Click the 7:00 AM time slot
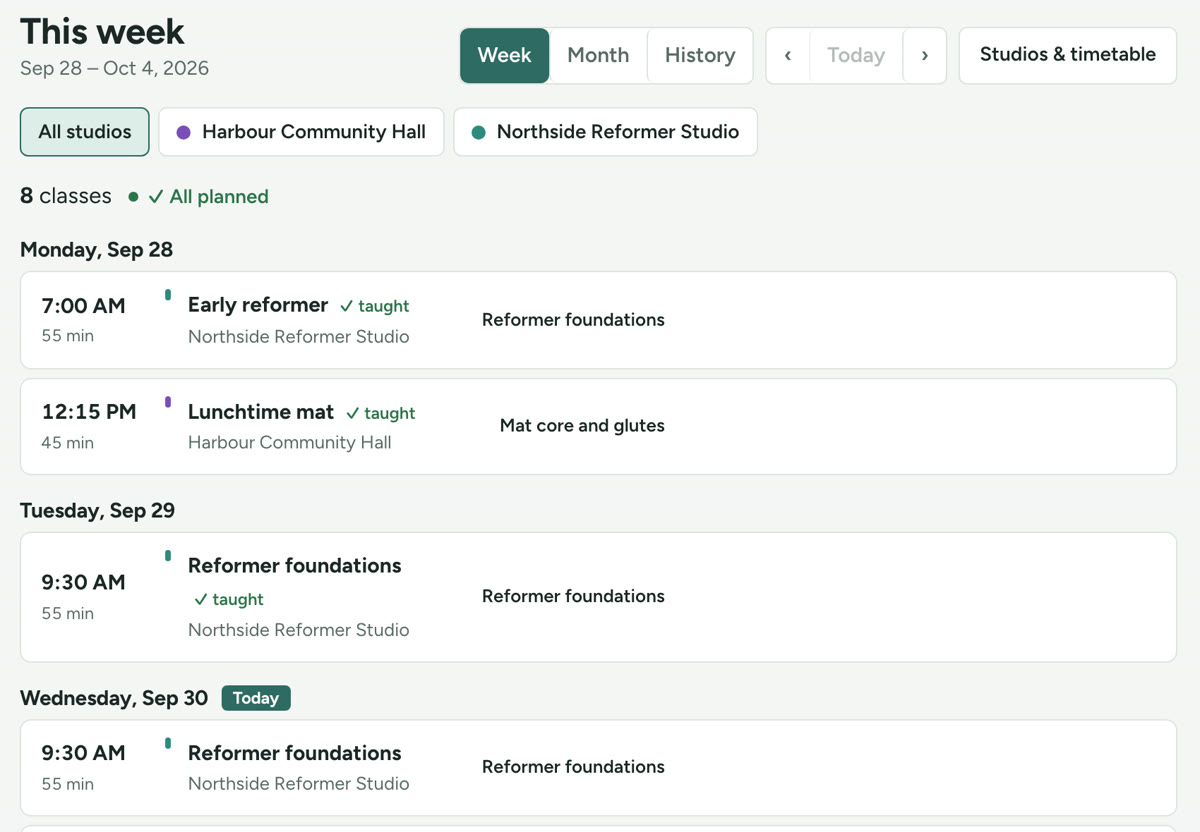This screenshot has width=1200, height=832. (83, 305)
